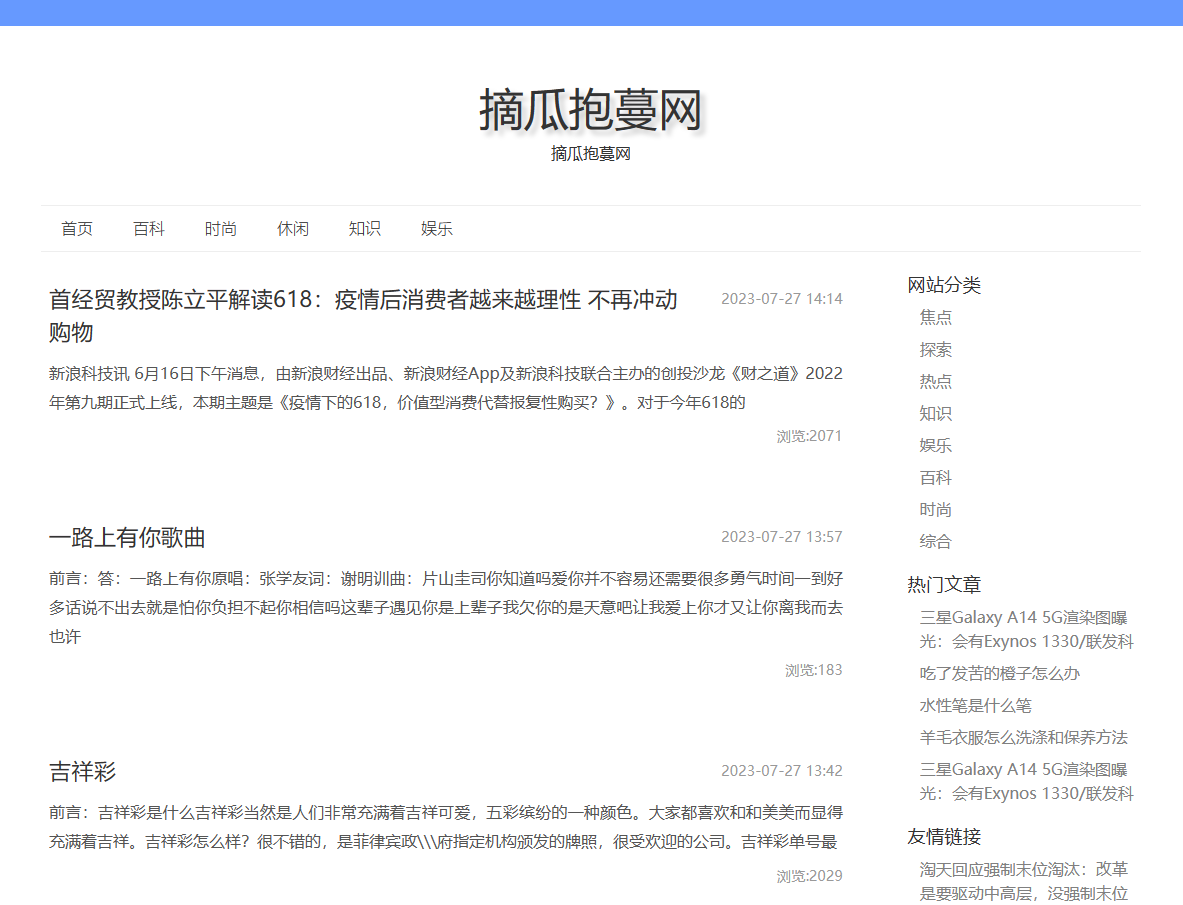This screenshot has width=1183, height=905.
Task: Open the 娱乐 tab in the navigation bar
Action: 437,228
